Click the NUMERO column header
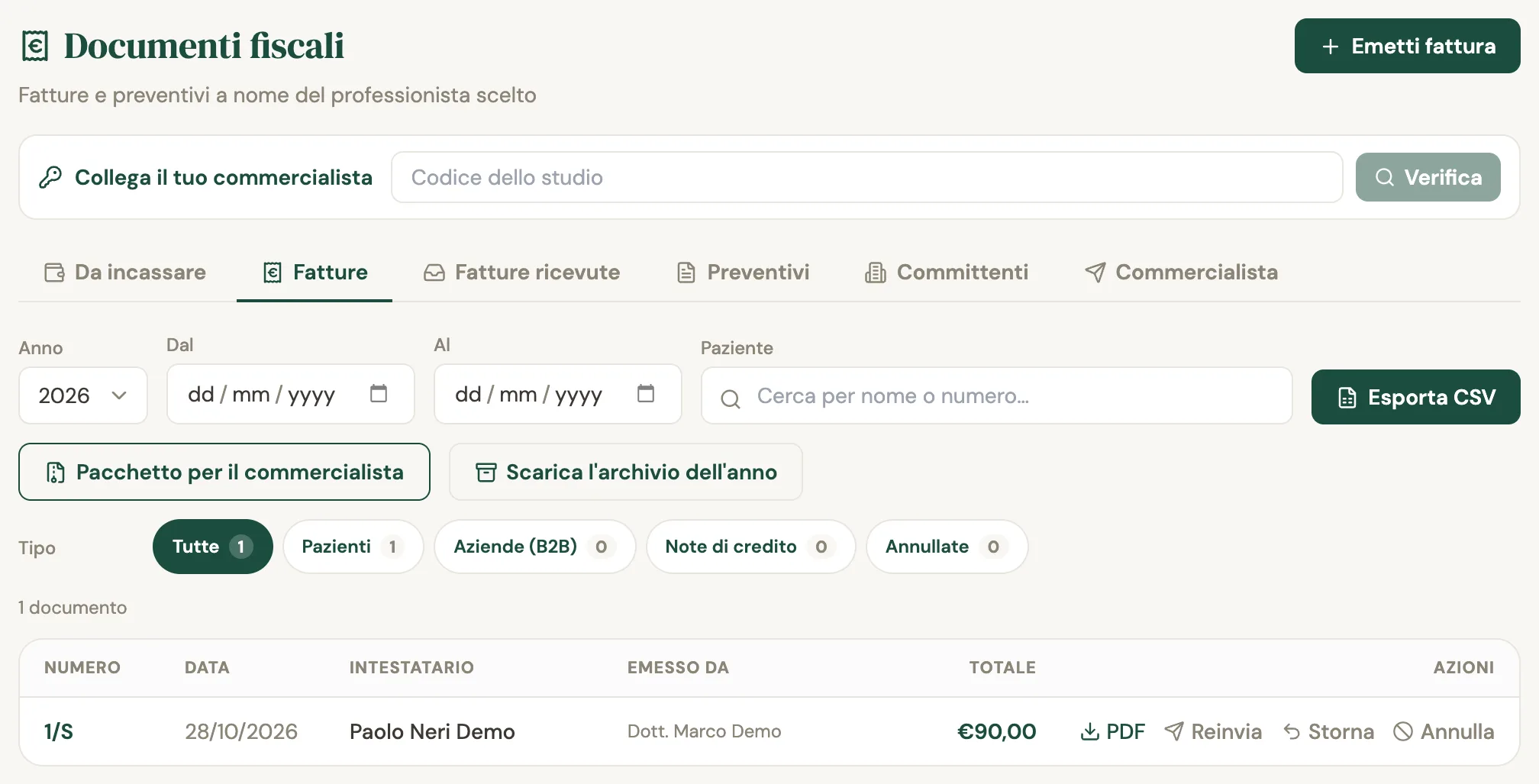 (x=82, y=667)
